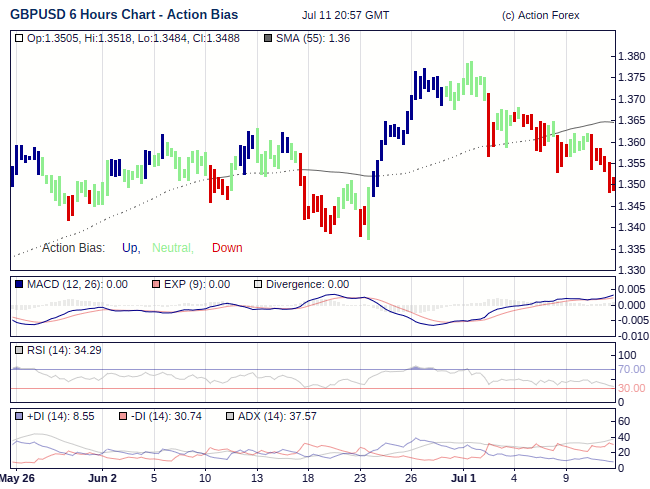Click the 1.380 price axis label
This screenshot has width=650, height=489.
pyautogui.click(x=630, y=56)
